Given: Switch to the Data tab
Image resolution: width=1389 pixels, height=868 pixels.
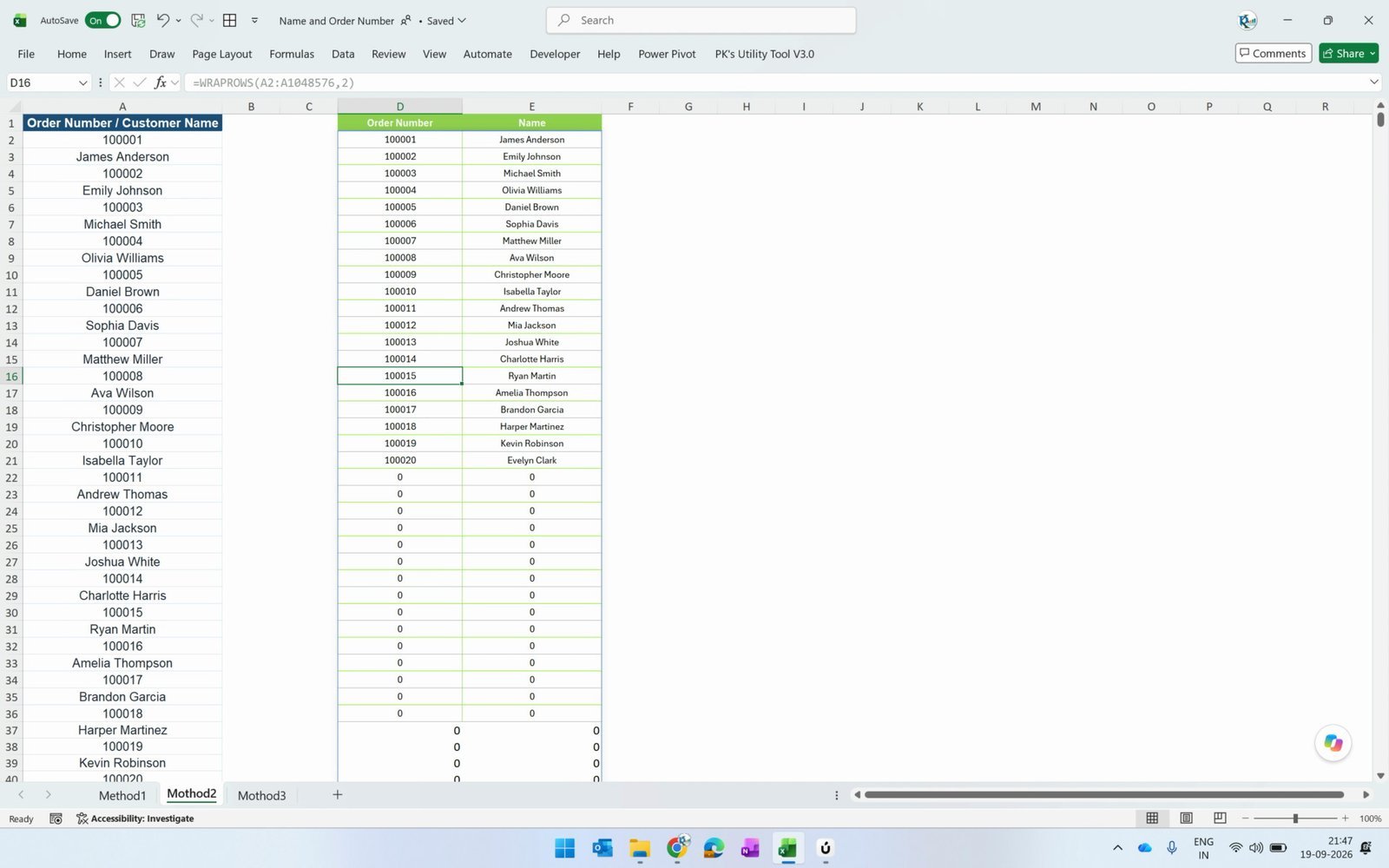Looking at the screenshot, I should point(343,54).
